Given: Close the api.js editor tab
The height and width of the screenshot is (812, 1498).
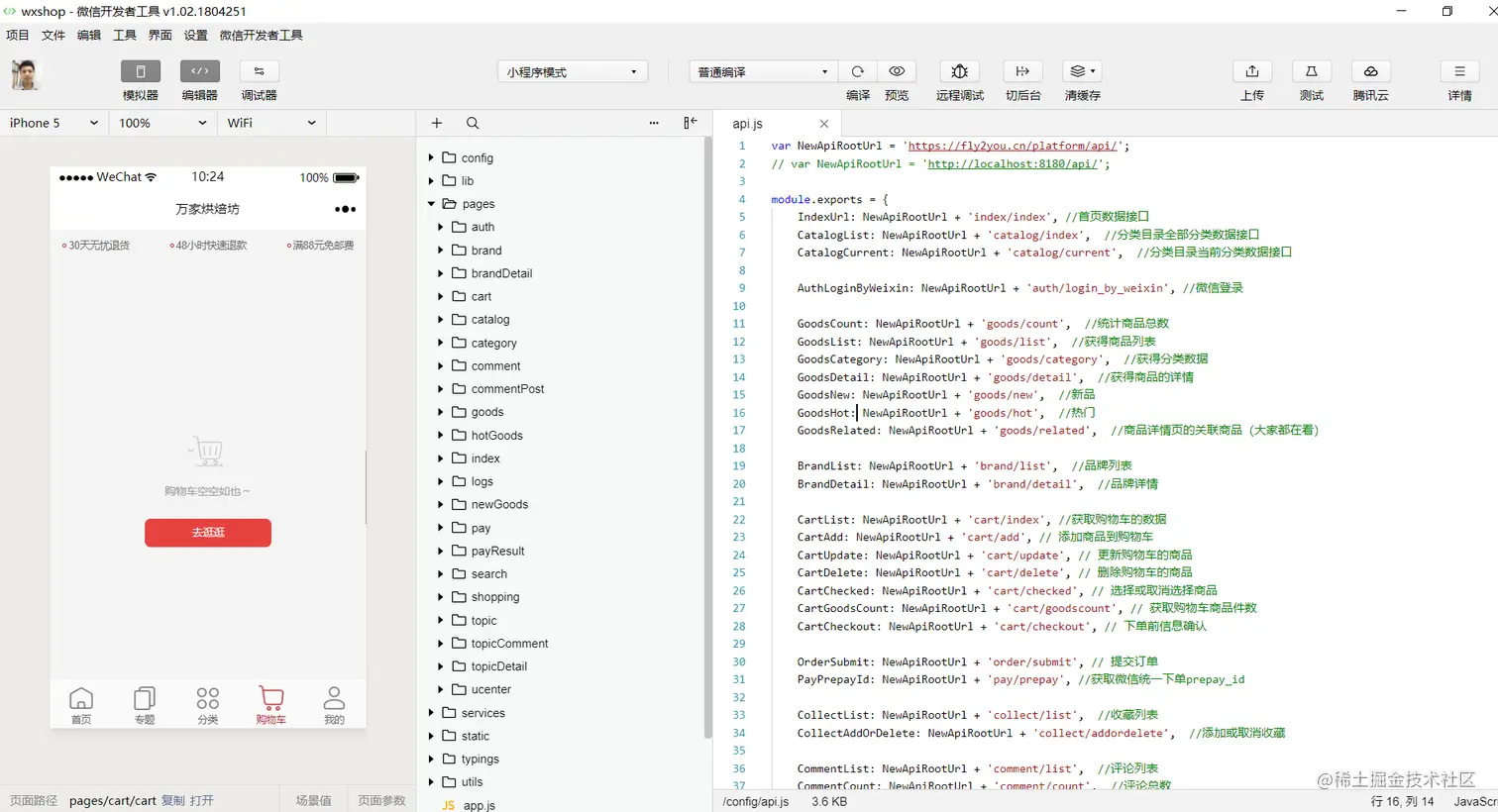Looking at the screenshot, I should tap(823, 124).
